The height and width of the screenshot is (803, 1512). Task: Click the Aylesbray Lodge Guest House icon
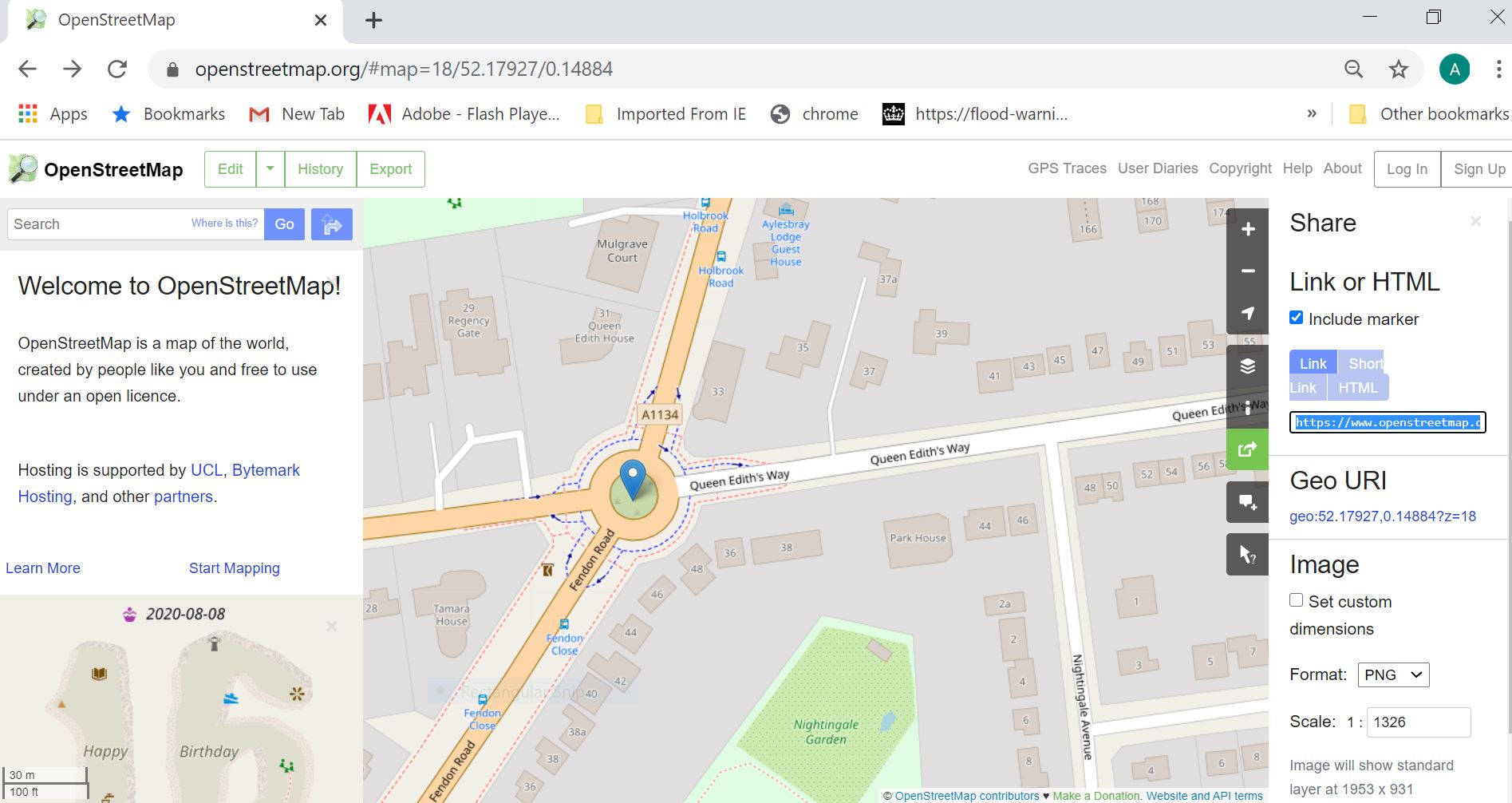(x=786, y=210)
